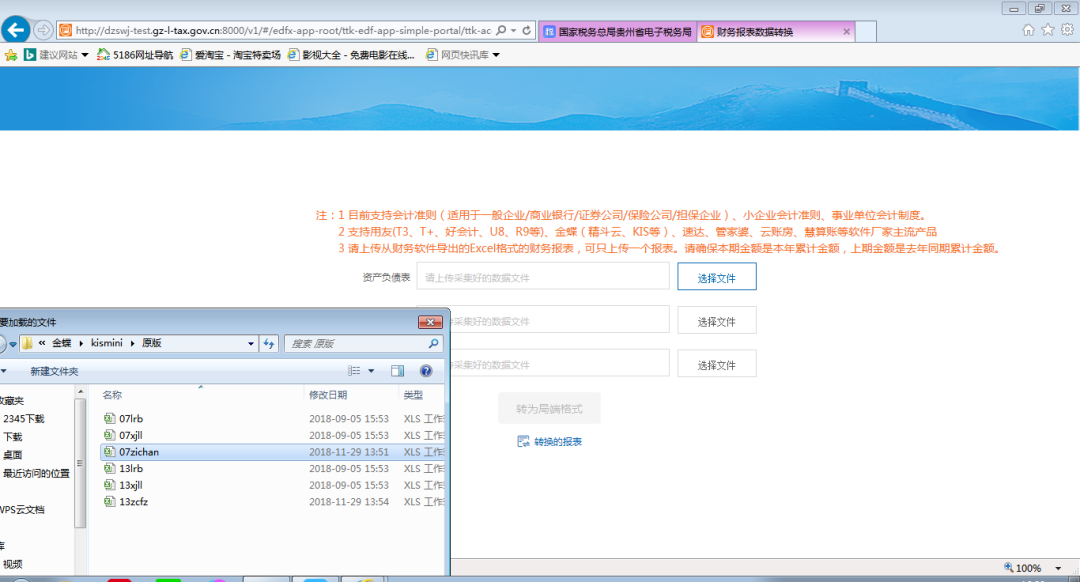Open 最近访问的位置 in the sidebar
The image size is (1080, 582).
pyautogui.click(x=36, y=473)
